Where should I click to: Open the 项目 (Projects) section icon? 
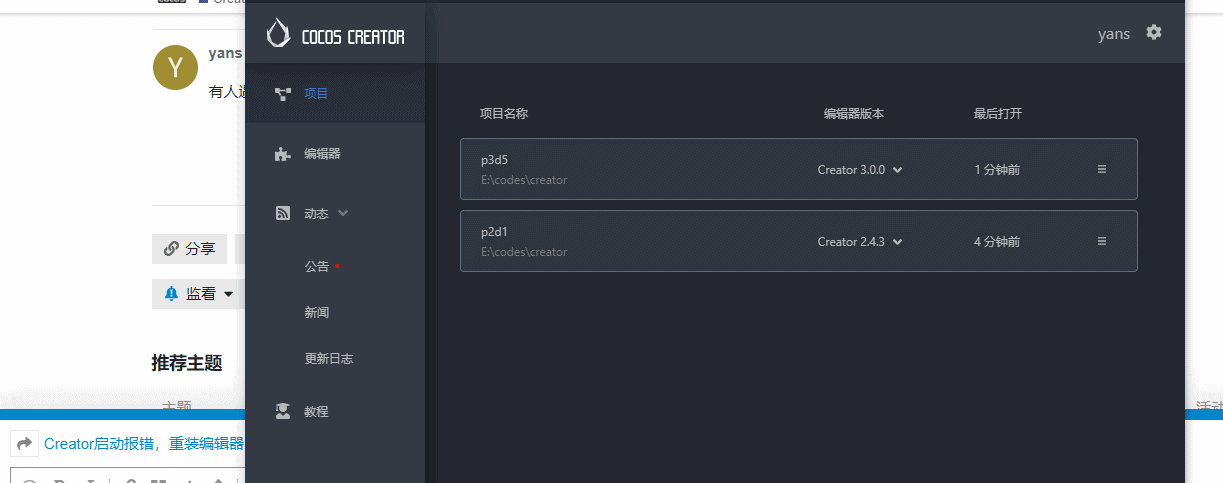tap(283, 94)
